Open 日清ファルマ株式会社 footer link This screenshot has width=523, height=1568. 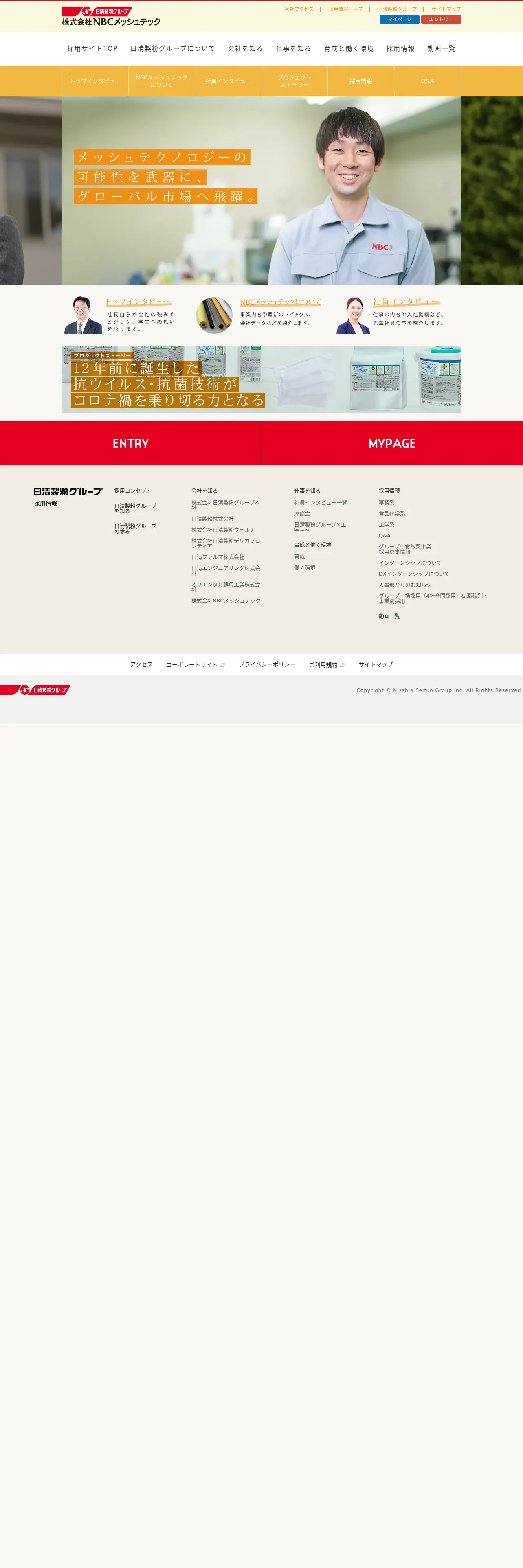tap(218, 557)
